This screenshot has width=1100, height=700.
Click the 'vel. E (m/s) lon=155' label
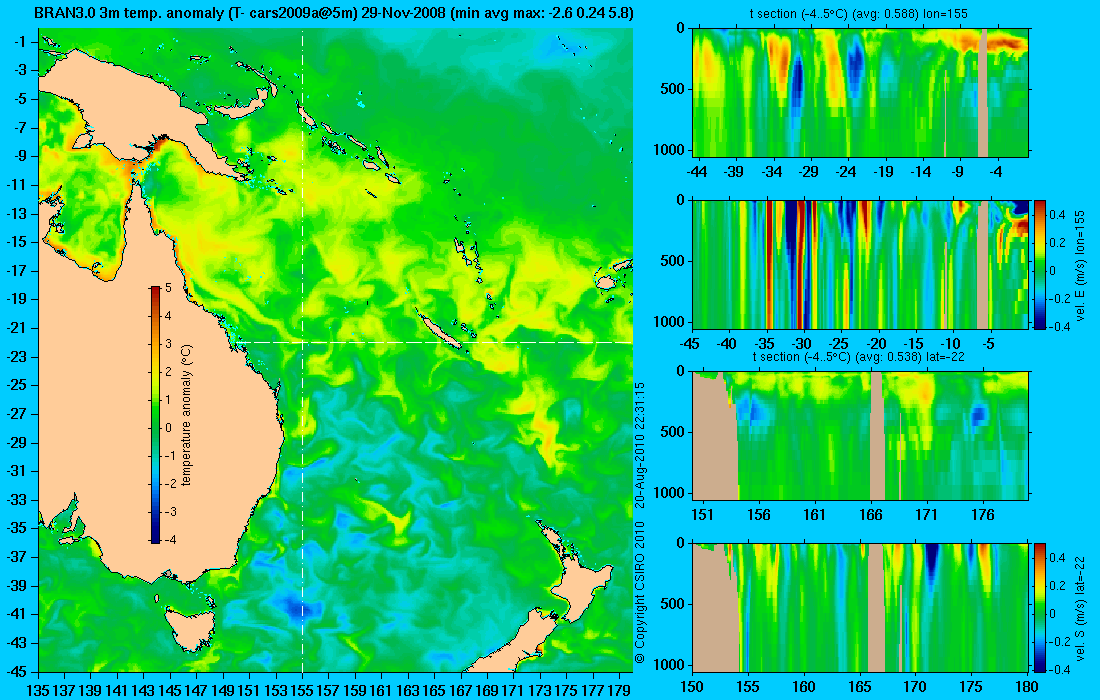click(x=1080, y=267)
